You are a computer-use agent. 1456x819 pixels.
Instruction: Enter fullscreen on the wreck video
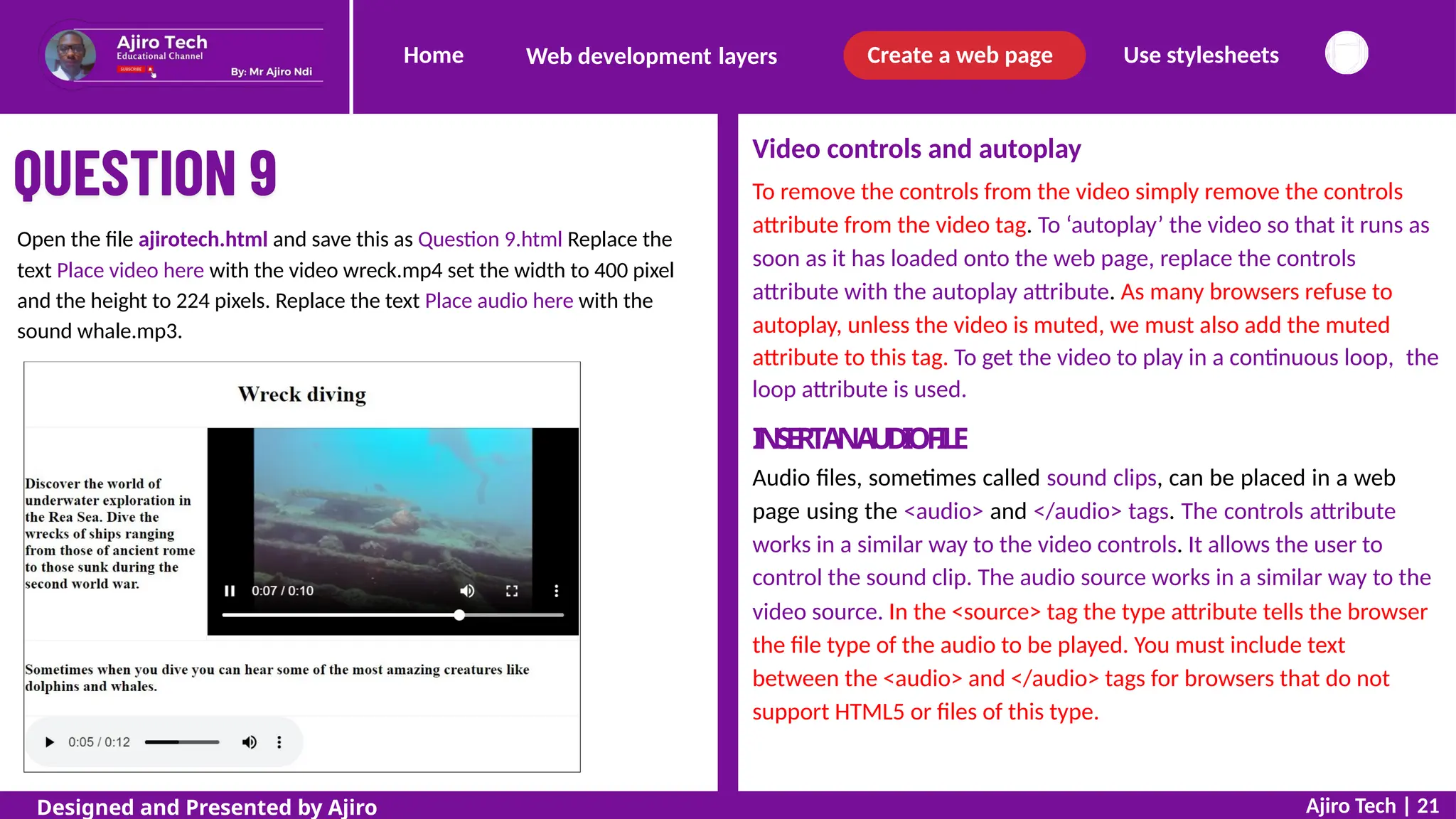pos(512,591)
